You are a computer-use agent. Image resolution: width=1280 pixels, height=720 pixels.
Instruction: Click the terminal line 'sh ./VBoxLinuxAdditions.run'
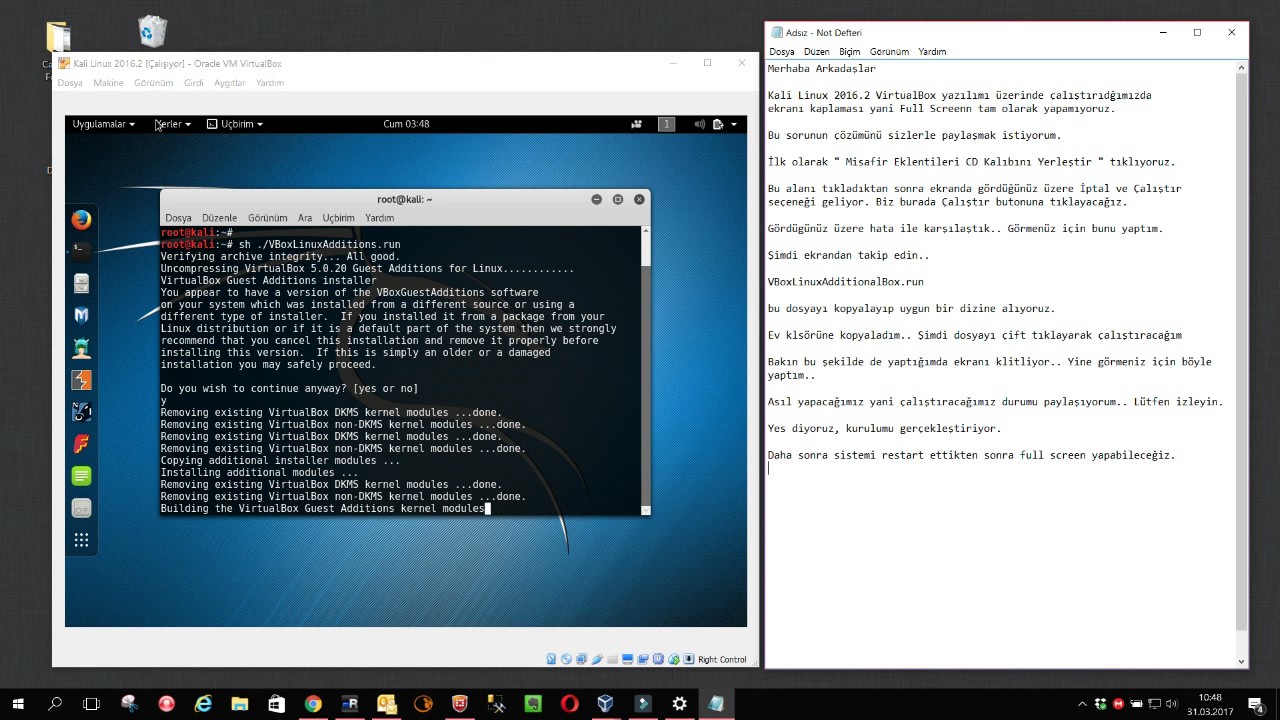click(319, 244)
